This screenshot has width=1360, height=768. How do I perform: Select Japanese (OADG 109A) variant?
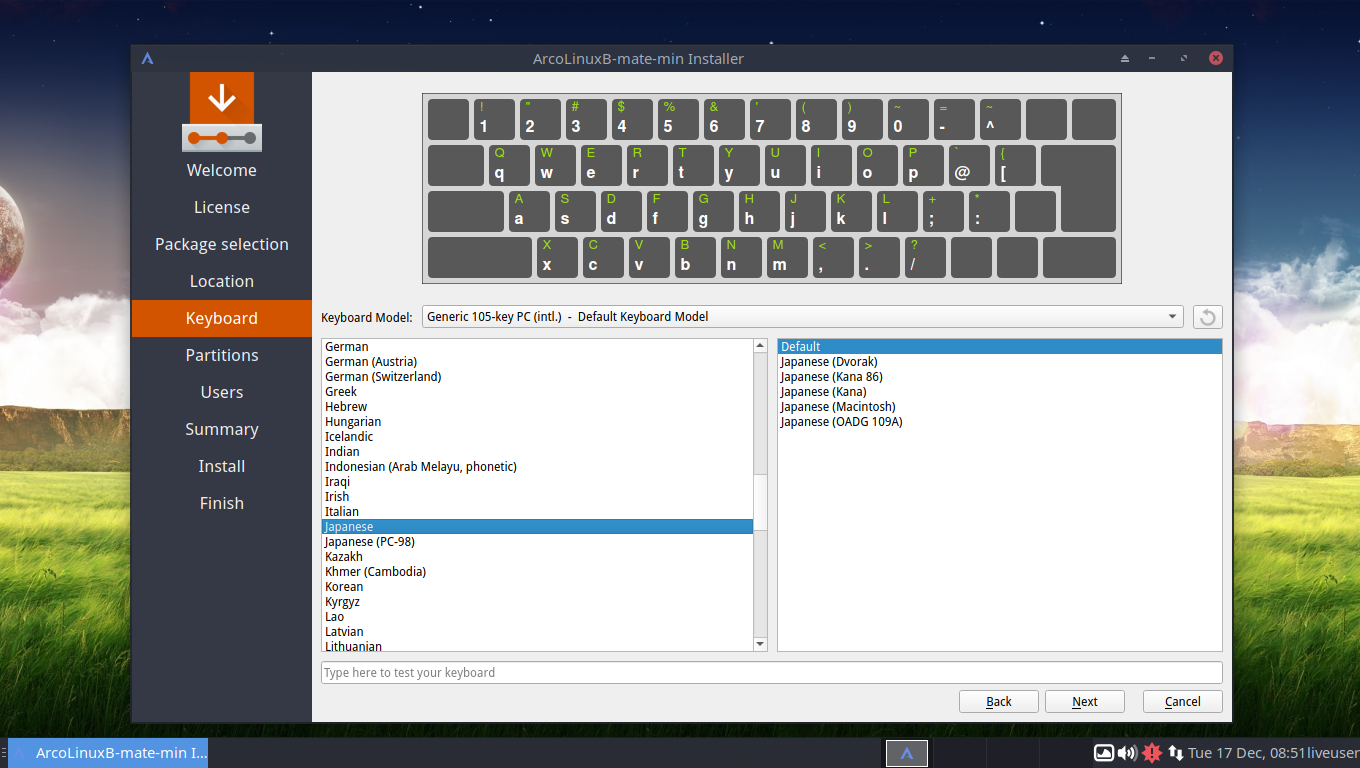pyautogui.click(x=1000, y=422)
